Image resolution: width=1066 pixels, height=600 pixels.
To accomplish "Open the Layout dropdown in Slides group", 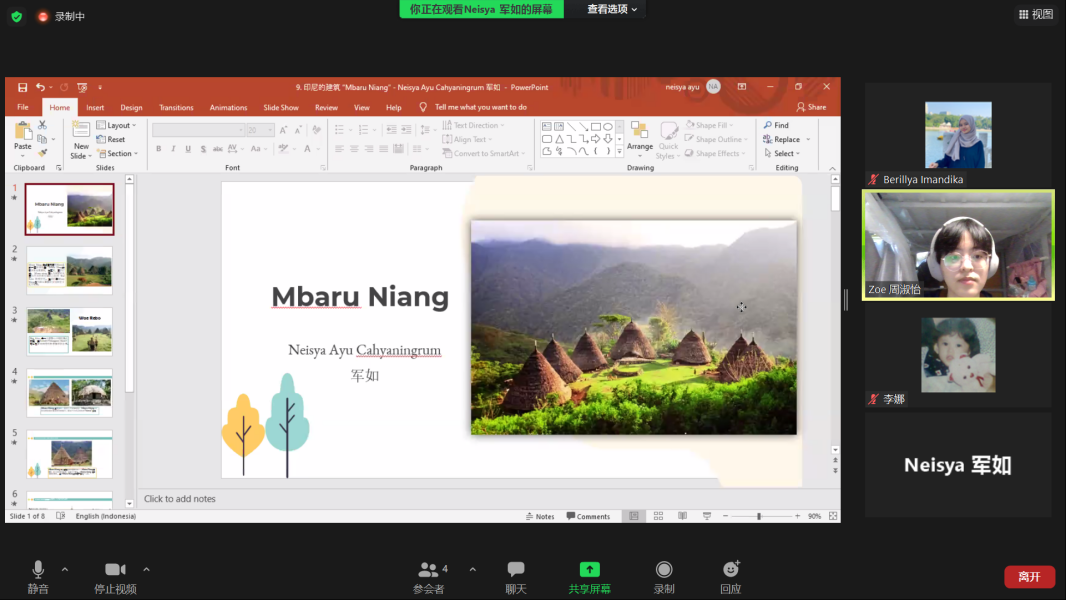I will click(x=116, y=125).
